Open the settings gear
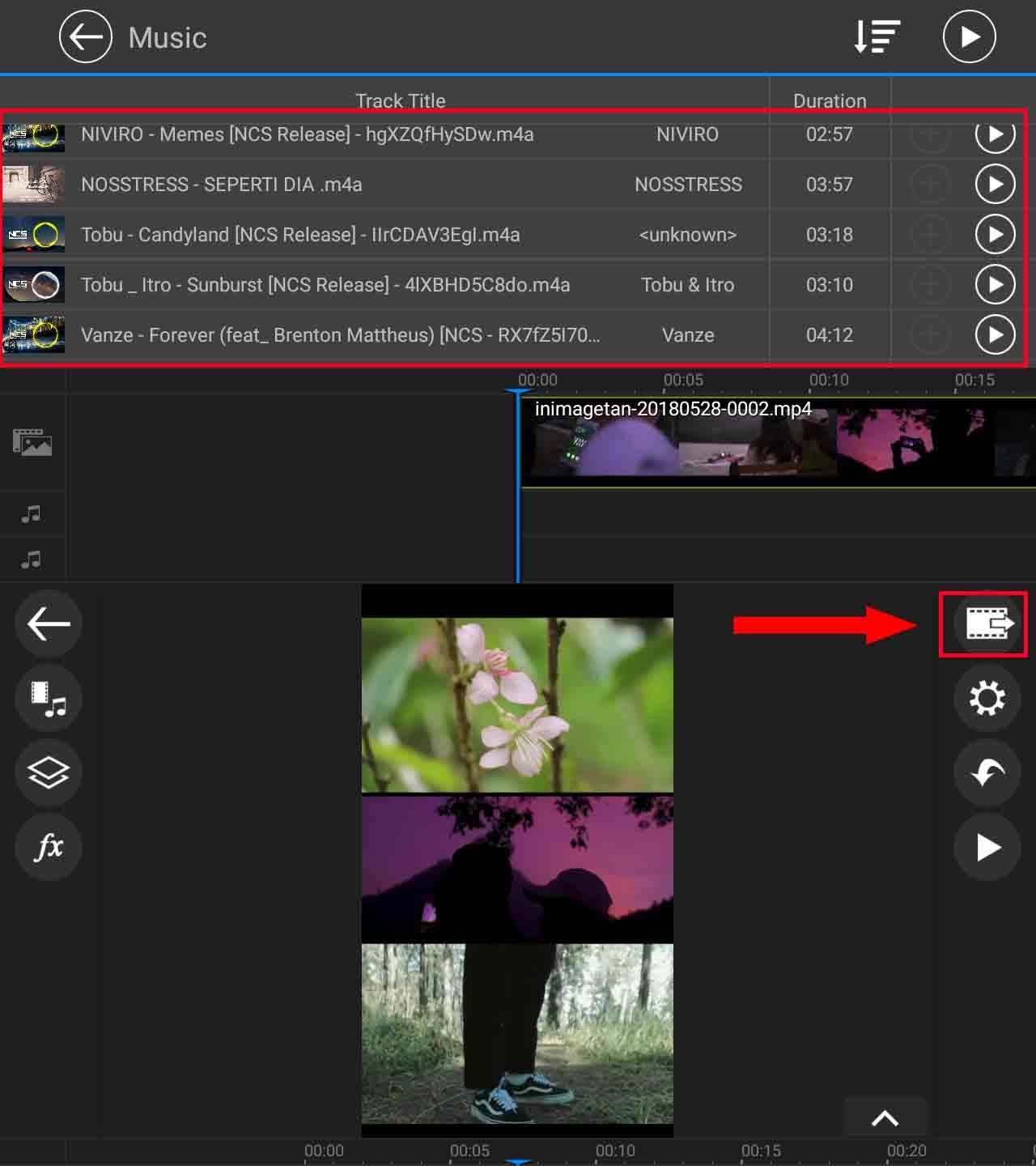Viewport: 1036px width, 1166px height. pyautogui.click(x=987, y=698)
